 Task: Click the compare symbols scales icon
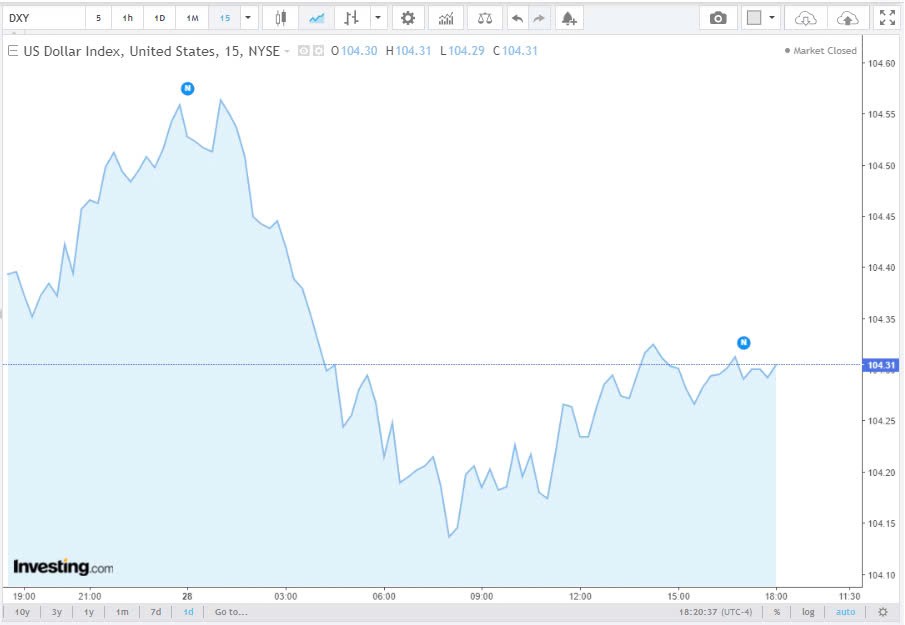(484, 17)
